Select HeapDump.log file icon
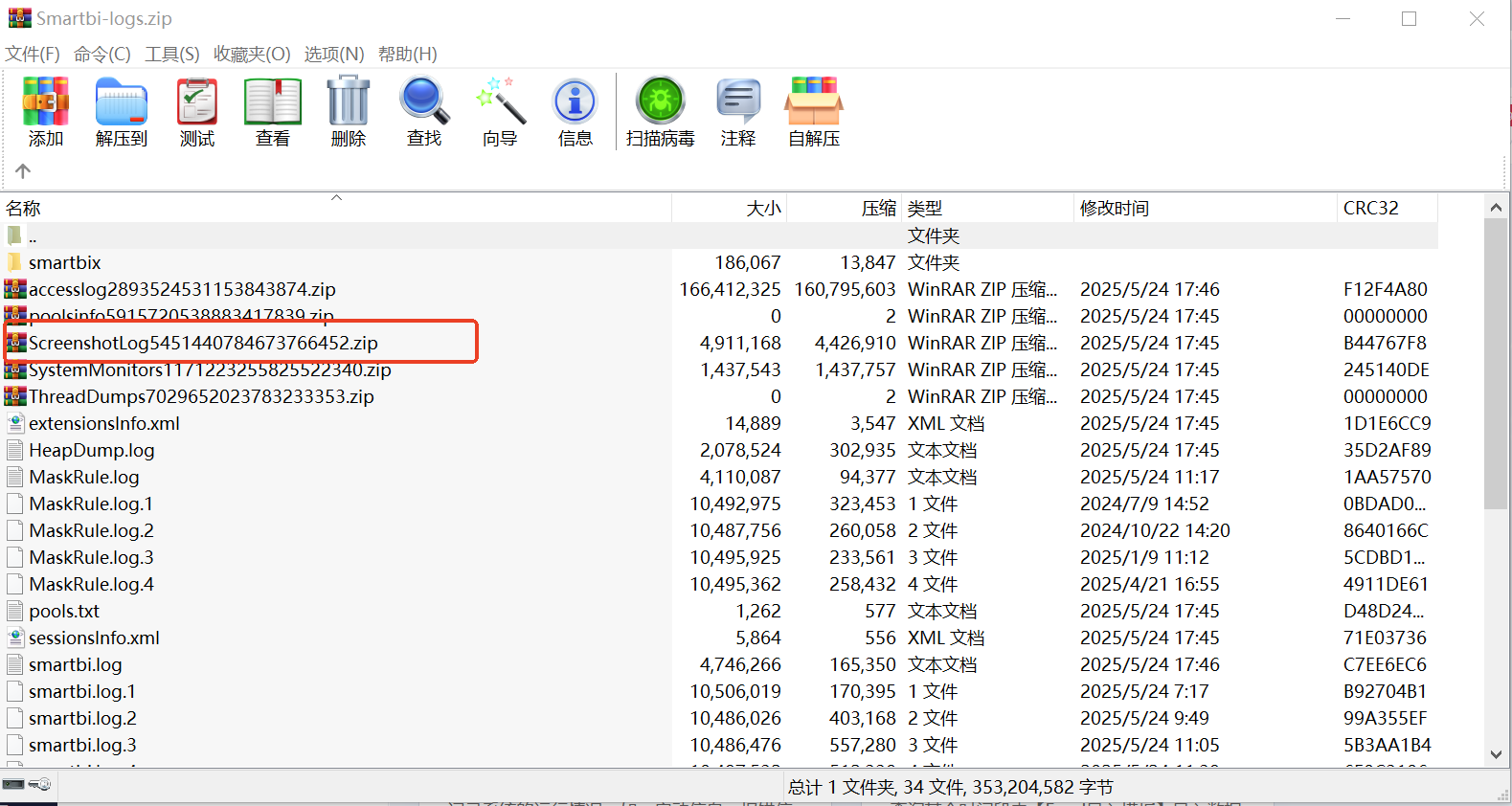The width and height of the screenshot is (1512, 806). [x=15, y=450]
